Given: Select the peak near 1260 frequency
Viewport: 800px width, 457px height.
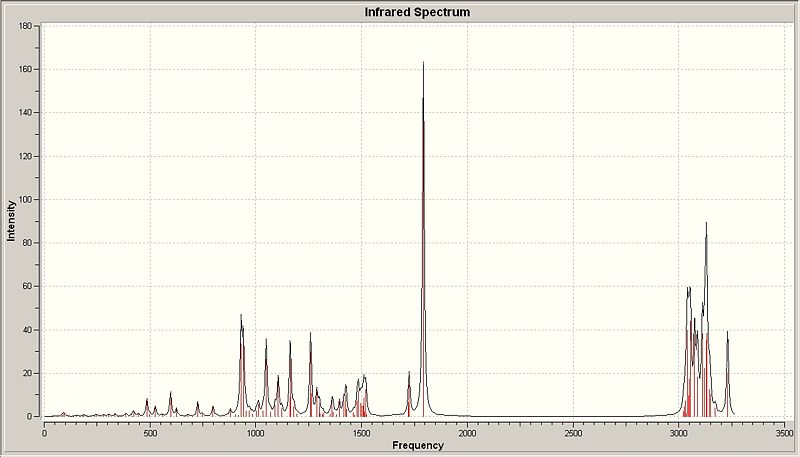Looking at the screenshot, I should 310,374.
